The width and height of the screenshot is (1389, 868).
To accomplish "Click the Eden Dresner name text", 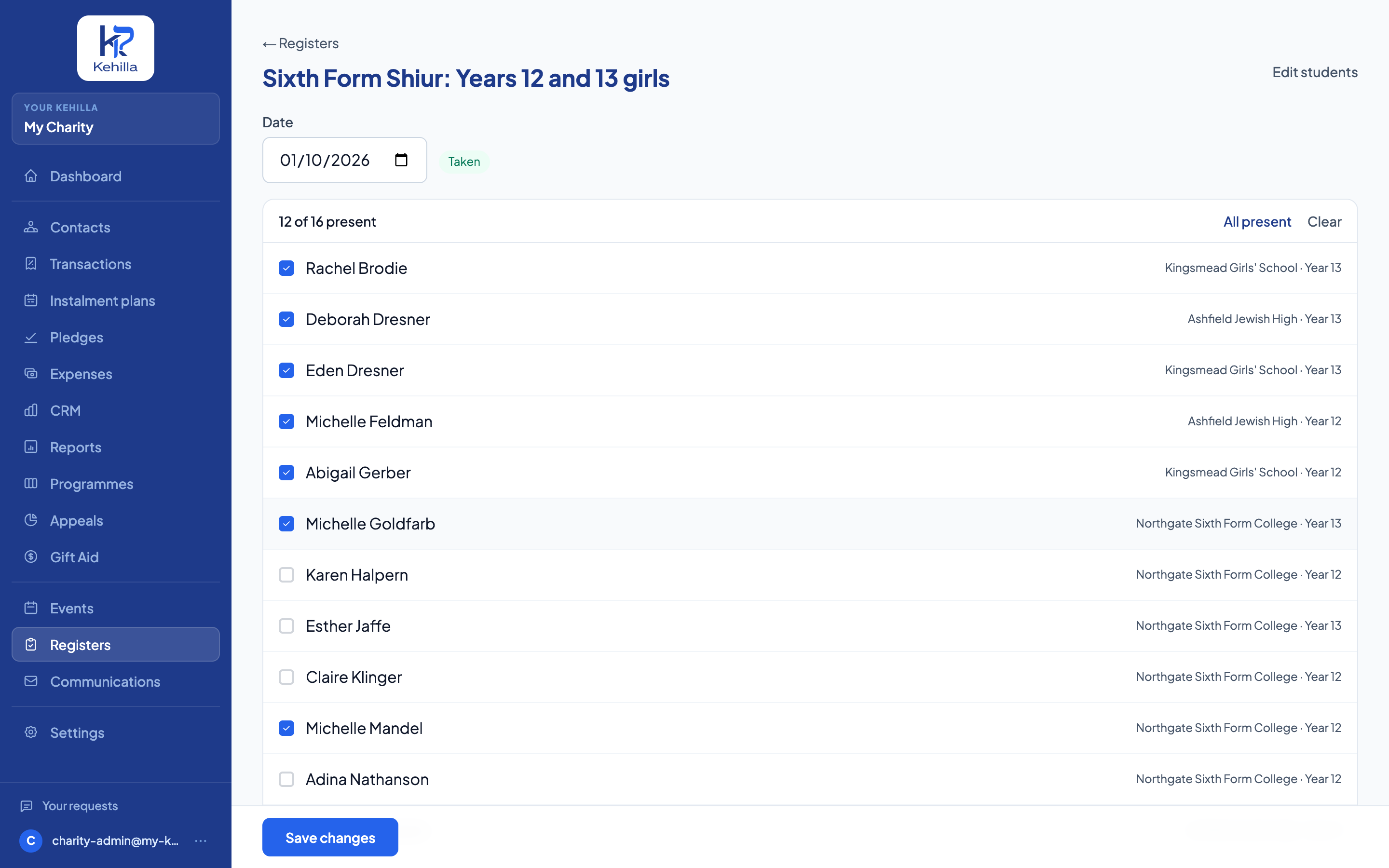I will point(354,370).
